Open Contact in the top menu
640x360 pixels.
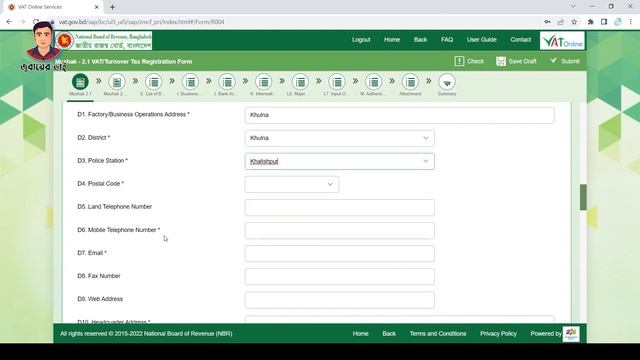[x=520, y=40]
